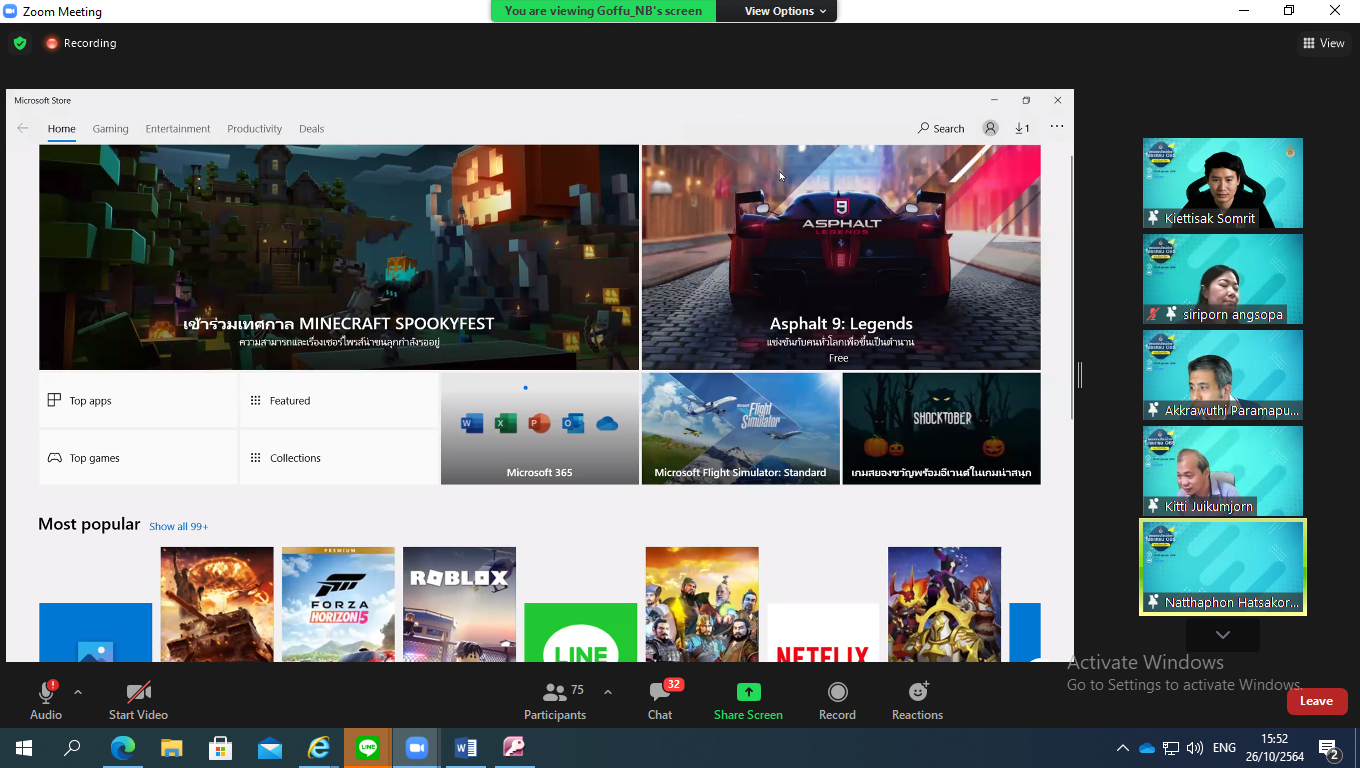The image size is (1360, 768).
Task: Select Kitti Juikumjorn video tile
Action: [x=1223, y=471]
